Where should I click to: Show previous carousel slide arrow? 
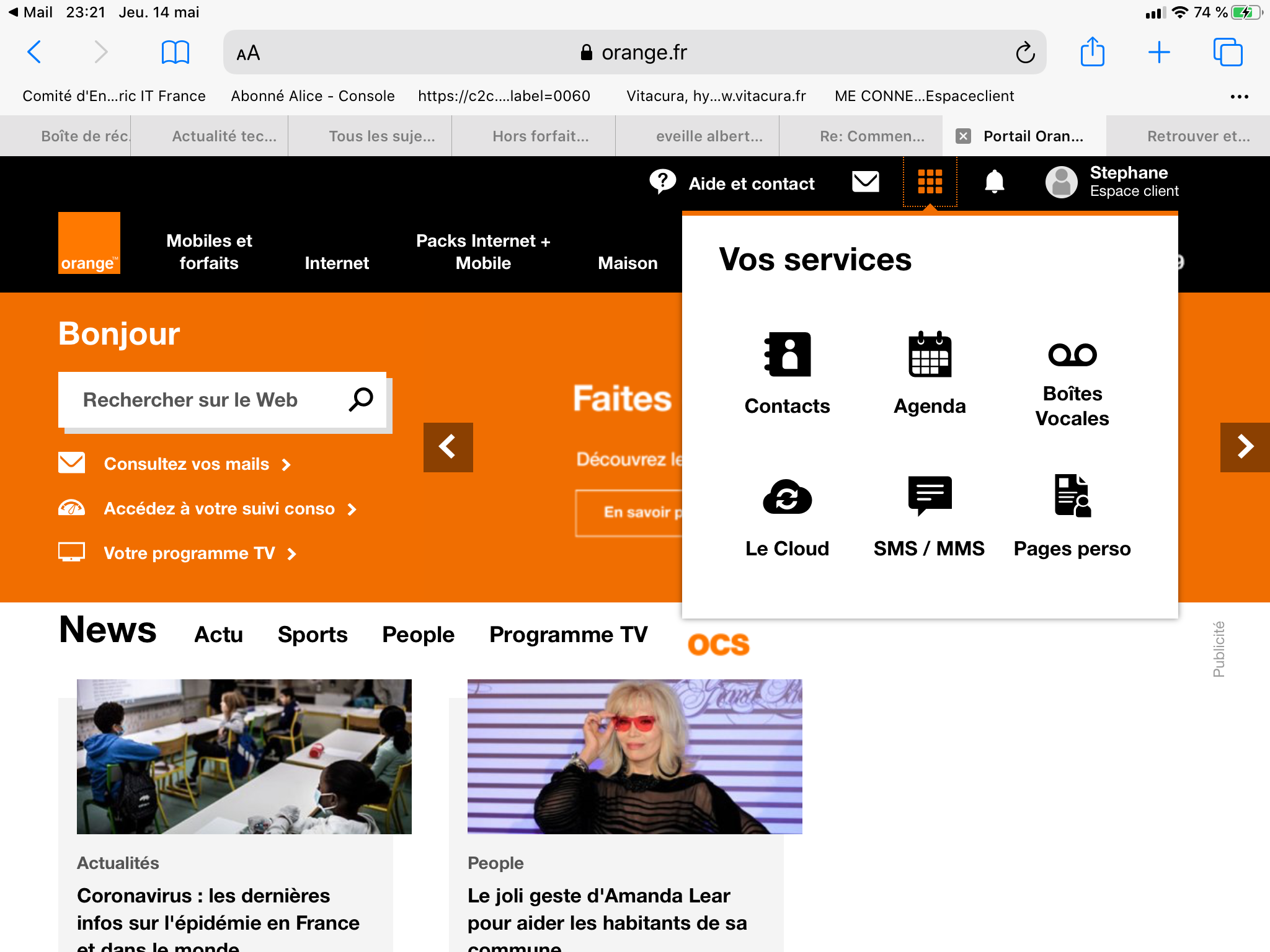[448, 447]
